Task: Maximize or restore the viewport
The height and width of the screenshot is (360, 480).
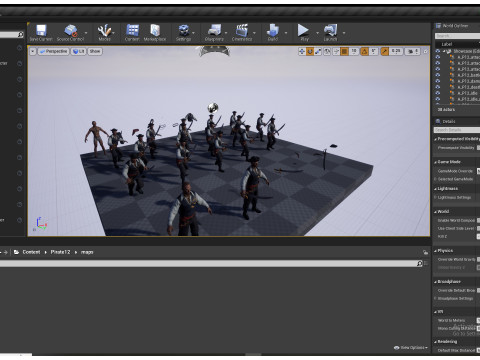Action: (425, 51)
